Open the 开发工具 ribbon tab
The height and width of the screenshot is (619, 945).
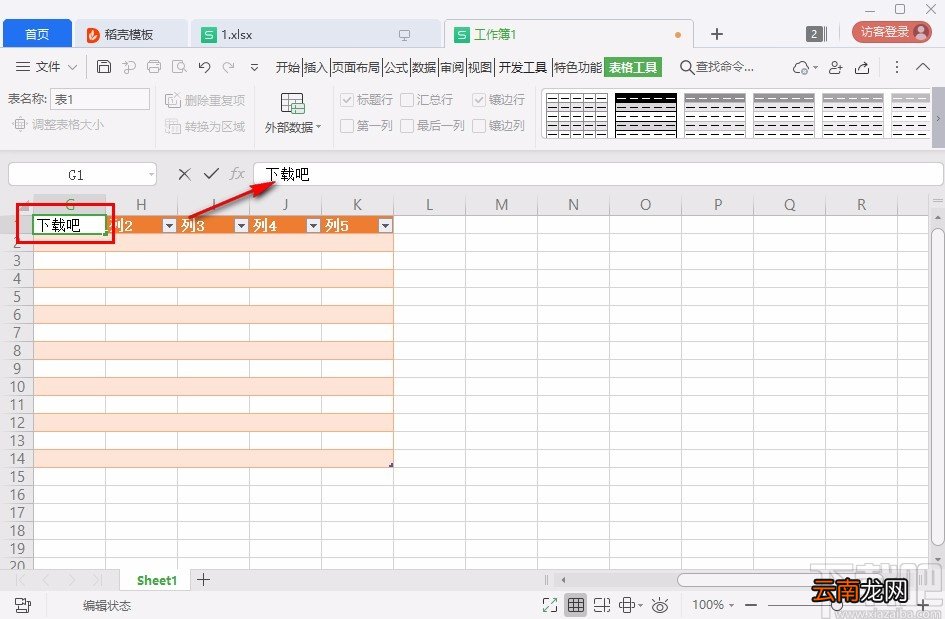pyautogui.click(x=523, y=67)
